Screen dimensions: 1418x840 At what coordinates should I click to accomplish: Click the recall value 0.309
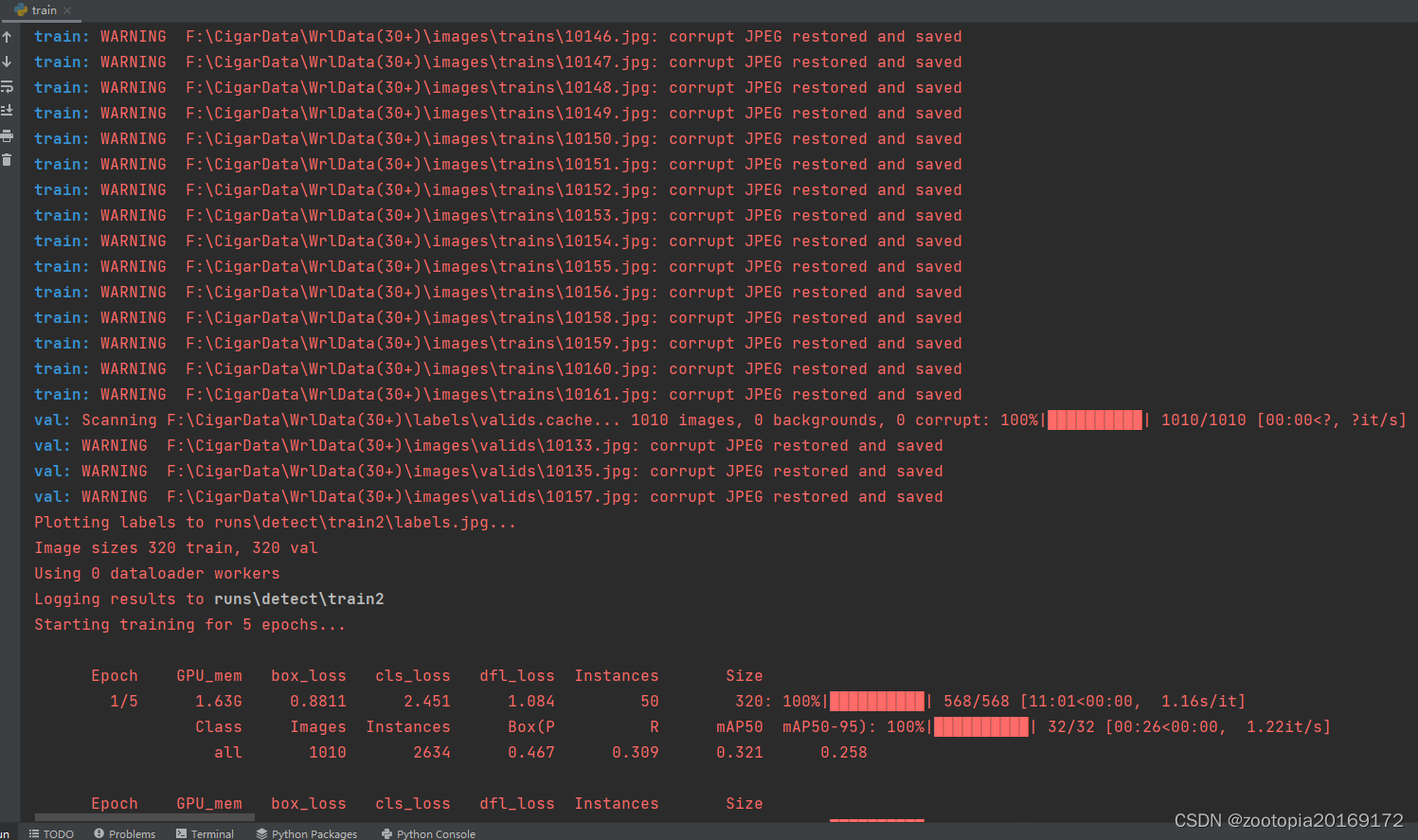(x=636, y=753)
